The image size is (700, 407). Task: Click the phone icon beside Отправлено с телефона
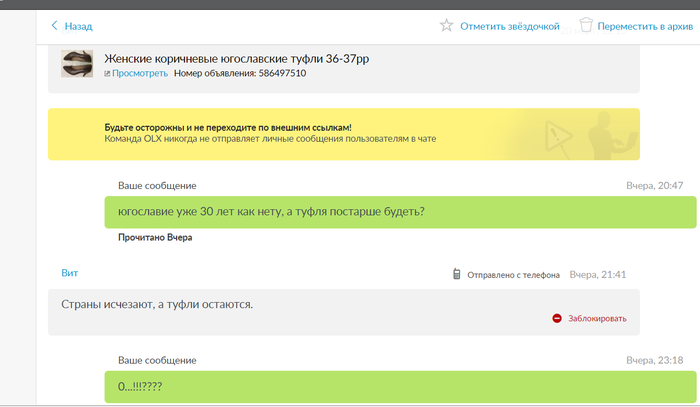[x=456, y=274]
